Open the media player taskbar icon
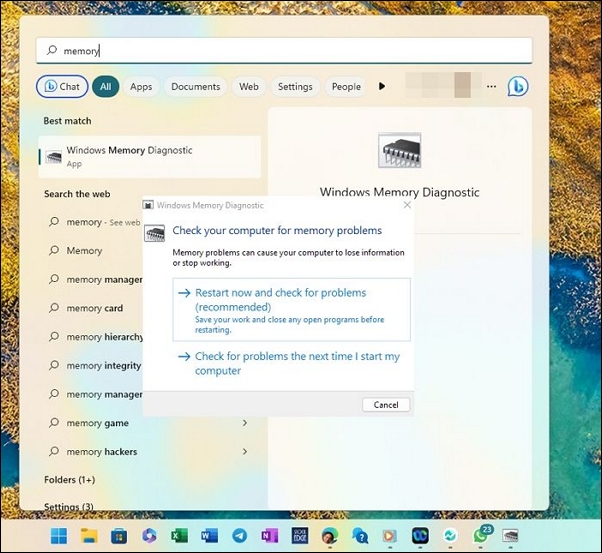602x553 pixels. [390, 536]
